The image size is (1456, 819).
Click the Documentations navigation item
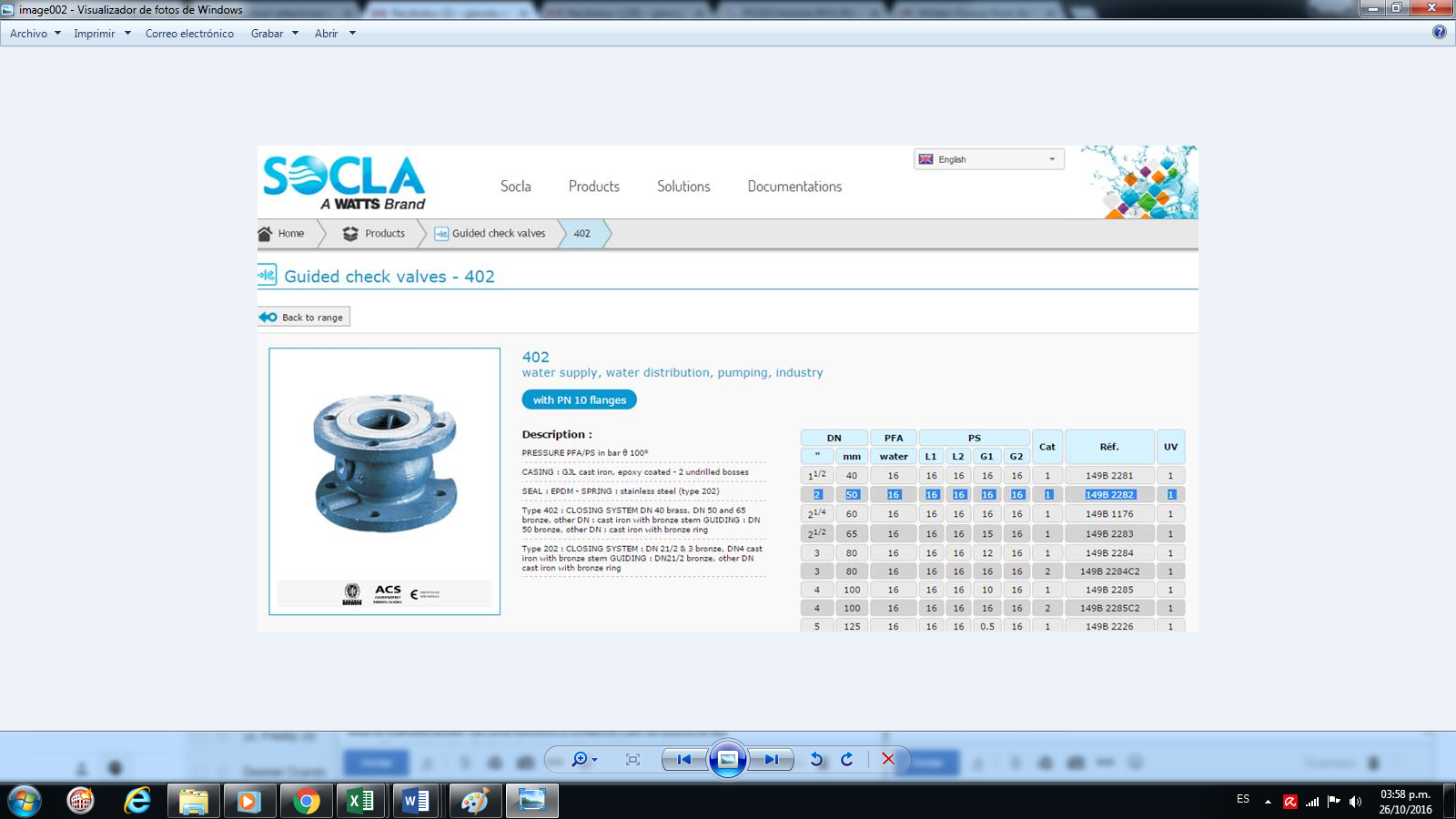(x=794, y=187)
